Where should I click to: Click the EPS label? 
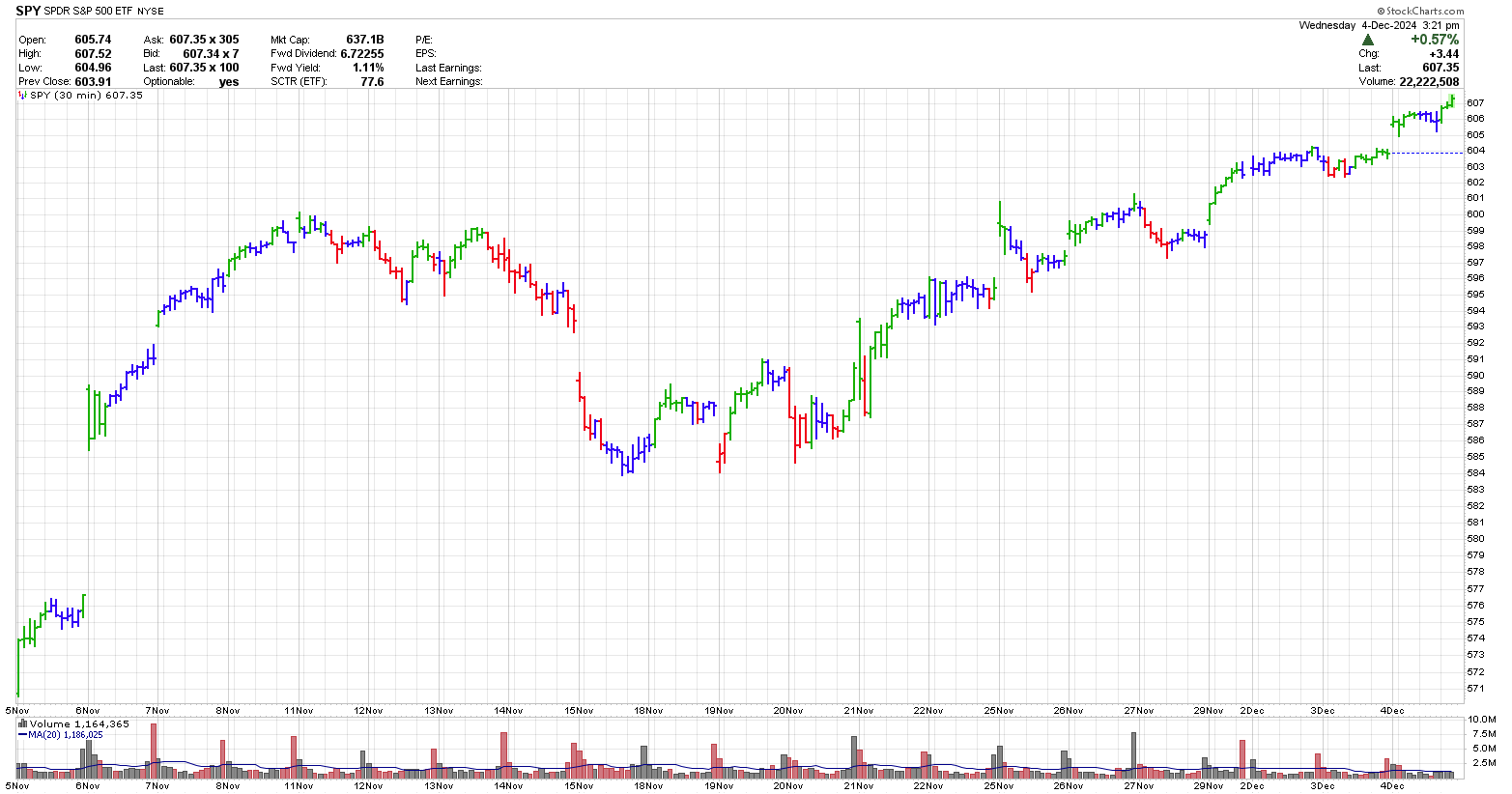426,54
